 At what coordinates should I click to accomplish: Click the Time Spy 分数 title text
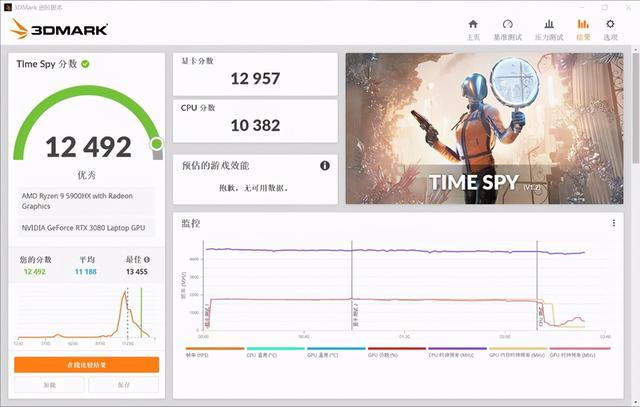[x=47, y=64]
